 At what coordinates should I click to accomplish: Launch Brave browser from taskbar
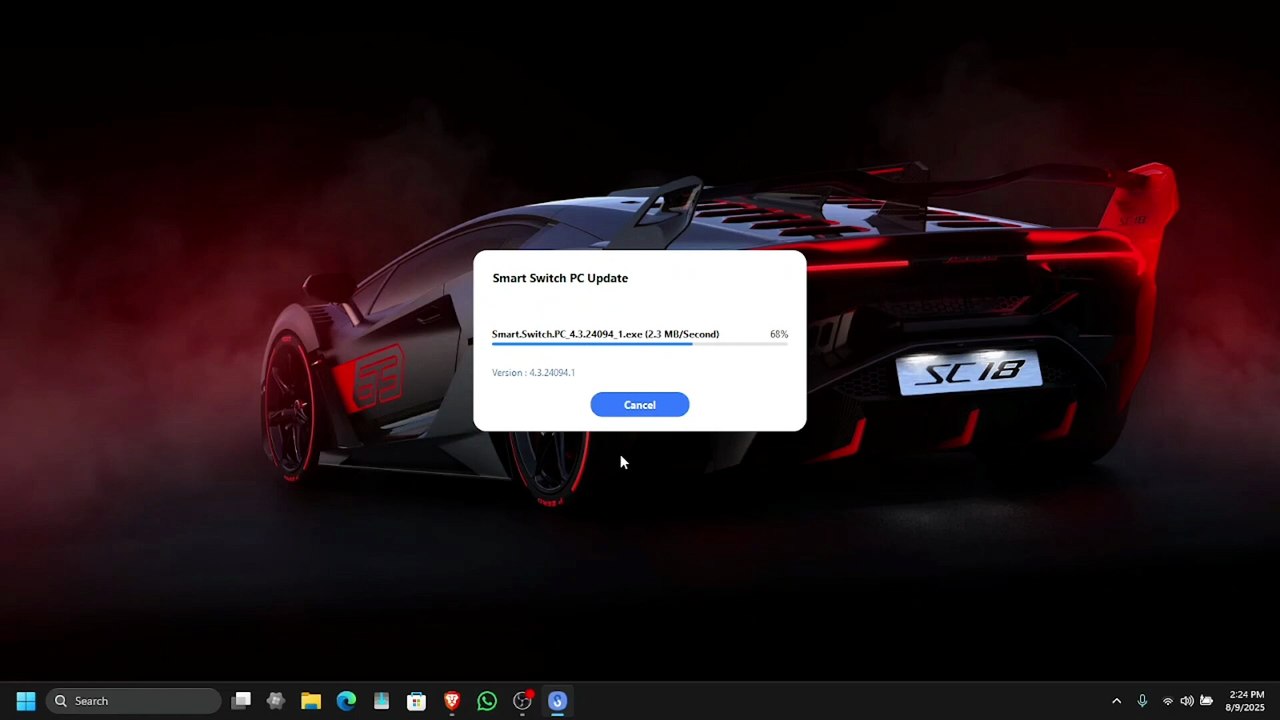(452, 701)
